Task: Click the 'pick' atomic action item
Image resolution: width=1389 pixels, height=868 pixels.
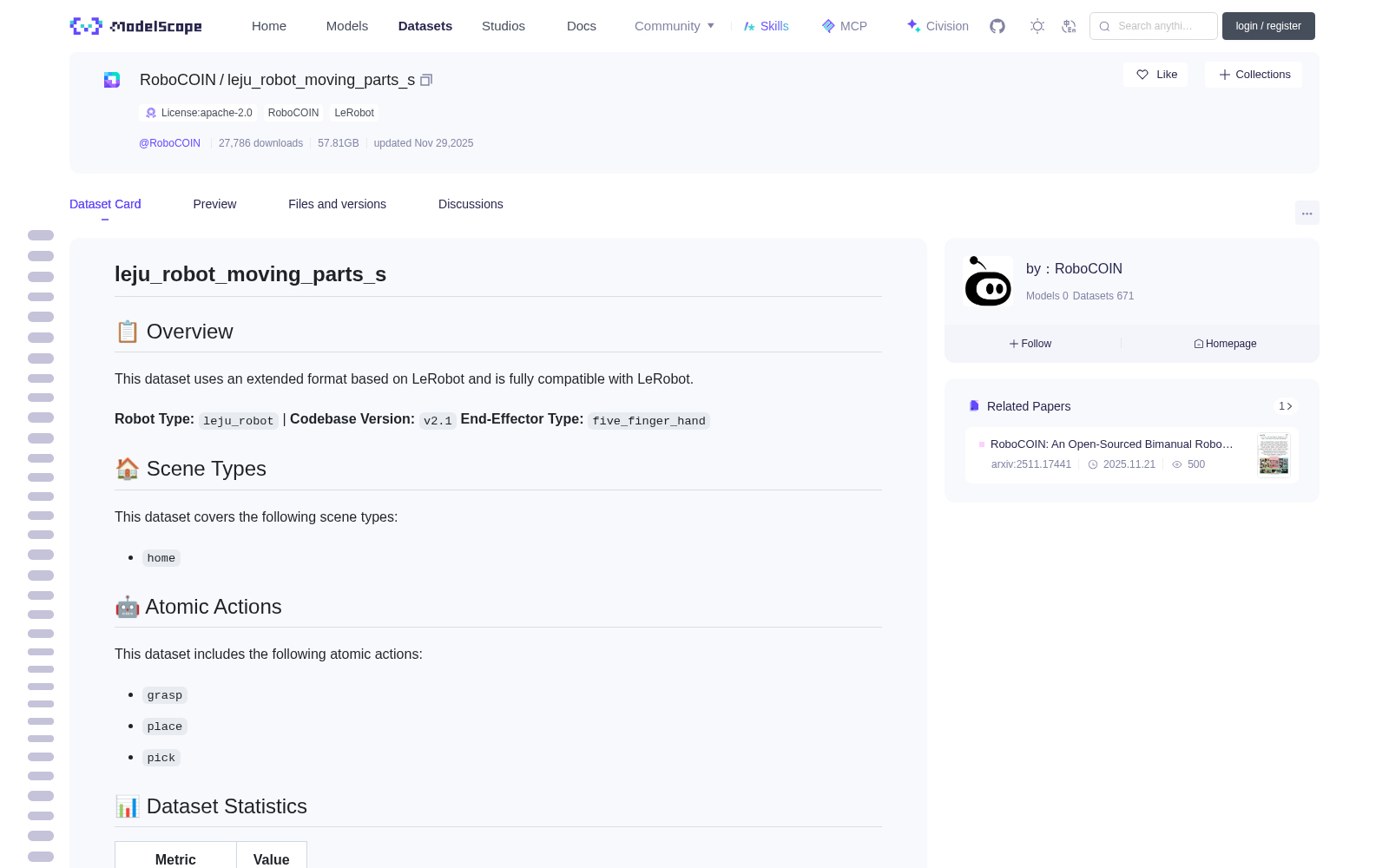Action: pyautogui.click(x=161, y=758)
